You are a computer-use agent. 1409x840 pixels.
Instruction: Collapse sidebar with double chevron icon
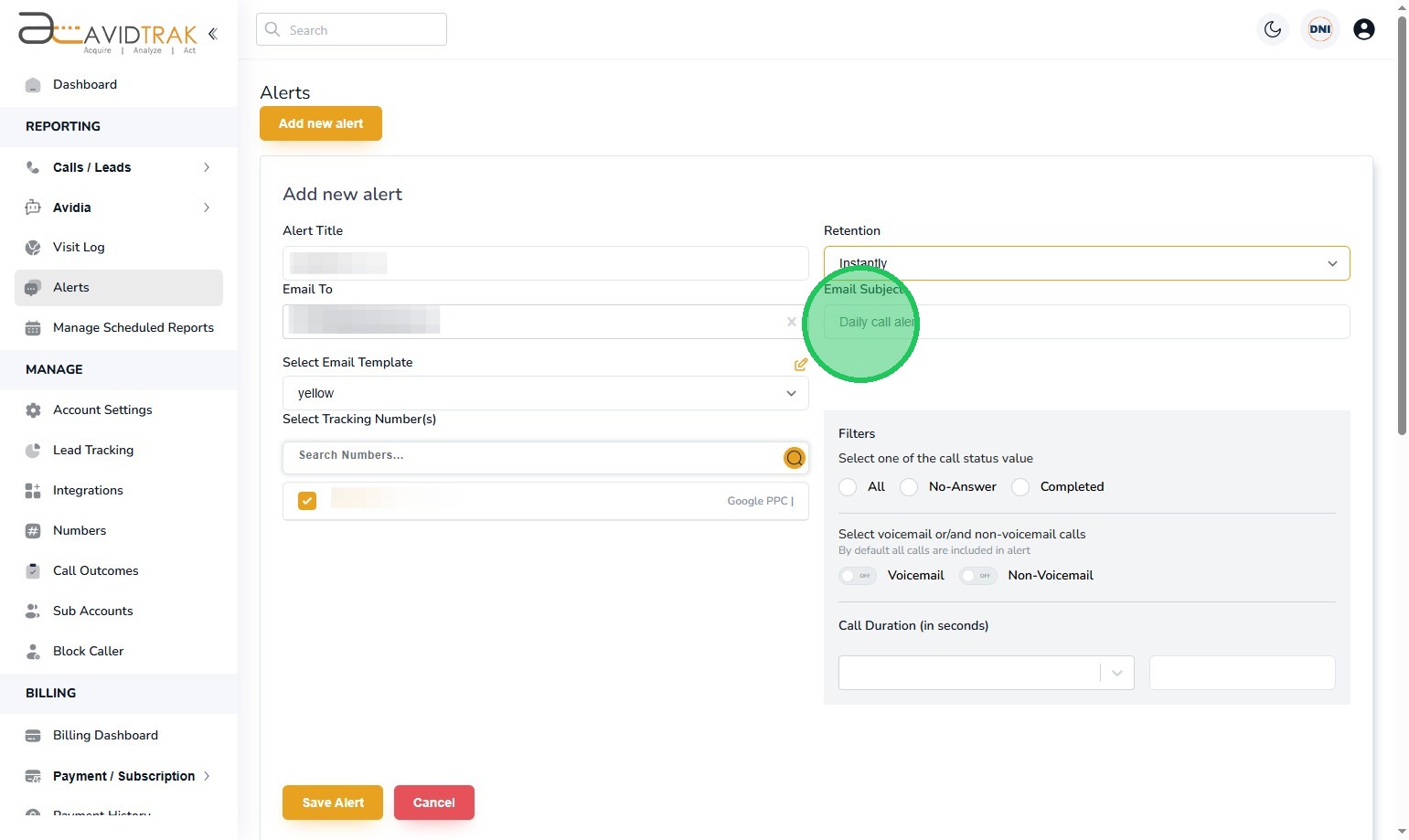click(x=213, y=34)
